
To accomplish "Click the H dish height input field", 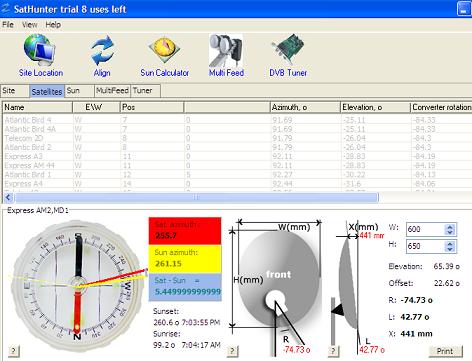I will pyautogui.click(x=426, y=246).
